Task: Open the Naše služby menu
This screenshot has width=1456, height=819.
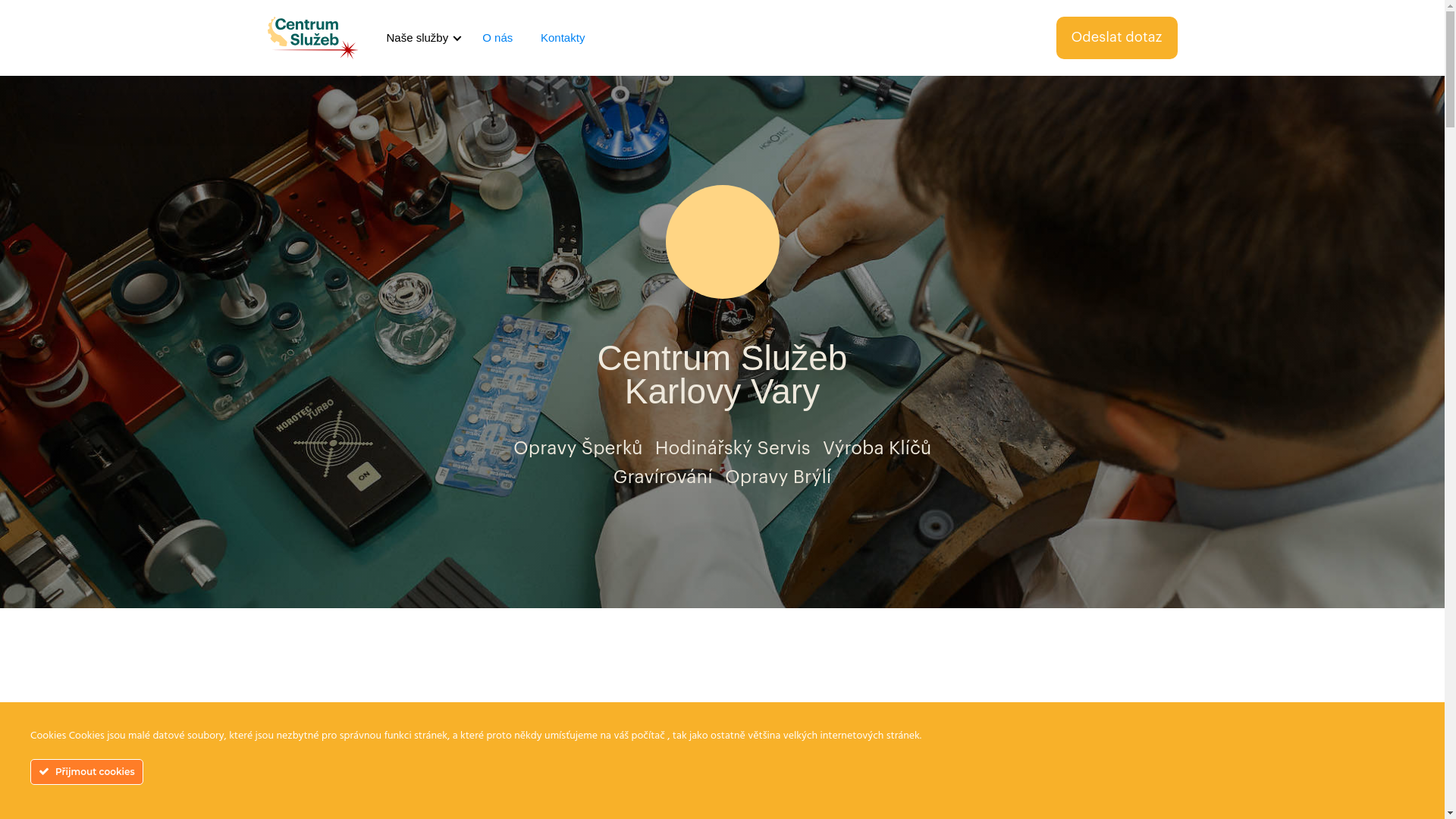Action: tap(417, 38)
